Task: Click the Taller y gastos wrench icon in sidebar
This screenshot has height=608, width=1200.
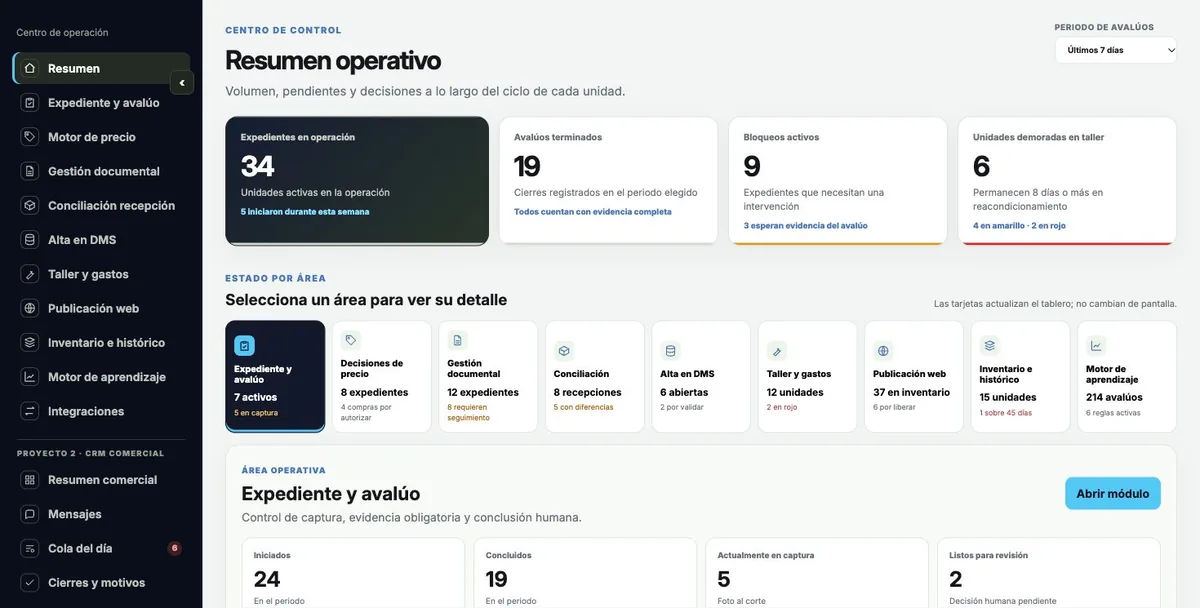Action: click(x=29, y=274)
